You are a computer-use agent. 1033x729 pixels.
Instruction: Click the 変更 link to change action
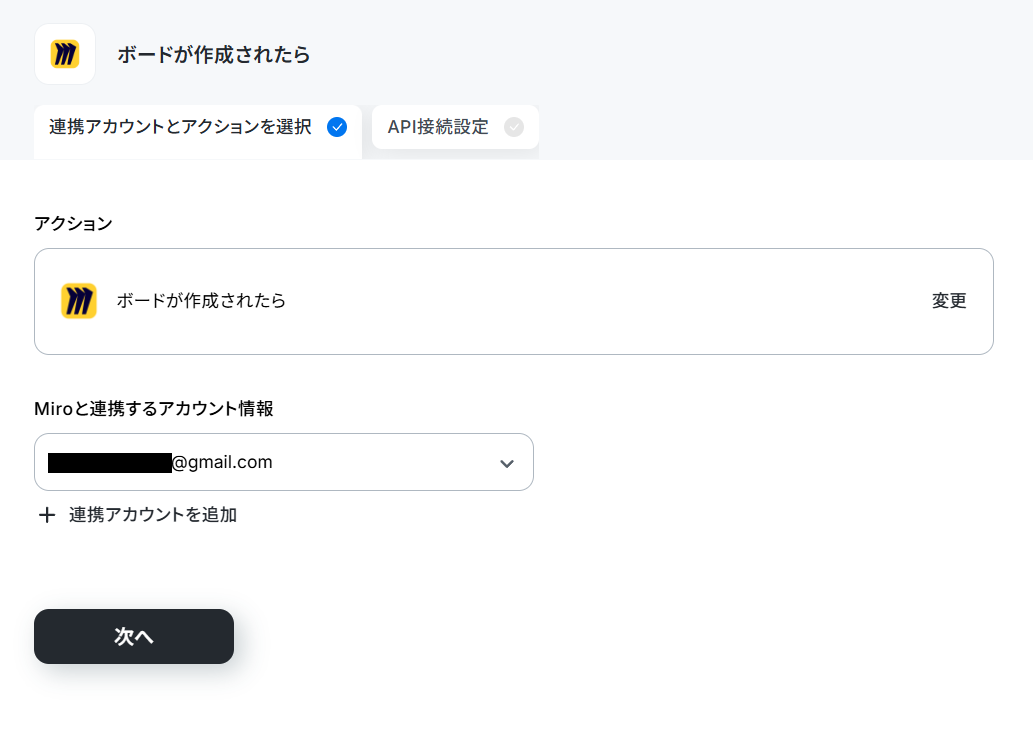[949, 301]
